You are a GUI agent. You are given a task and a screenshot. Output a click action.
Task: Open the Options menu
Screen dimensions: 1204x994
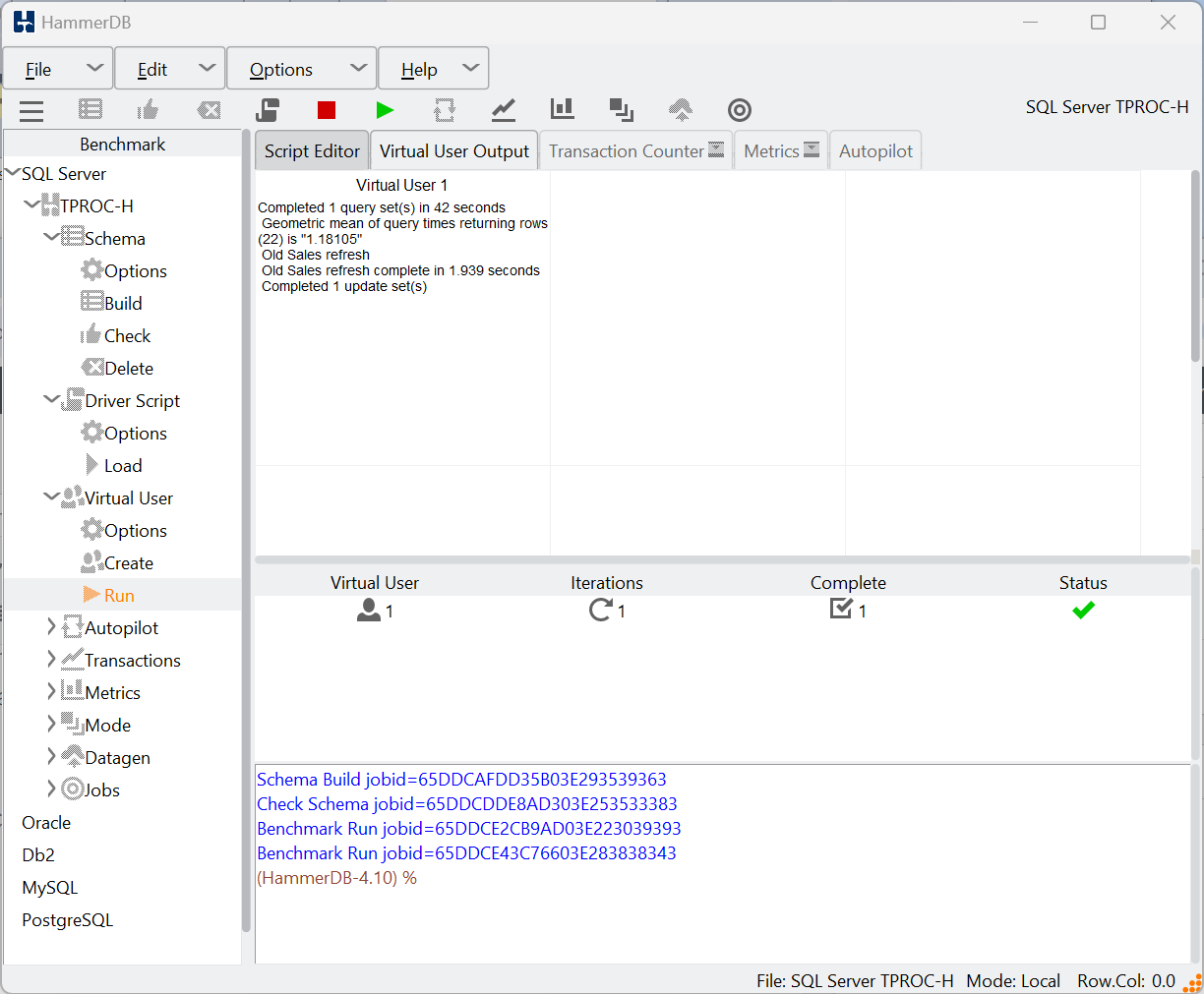click(302, 69)
